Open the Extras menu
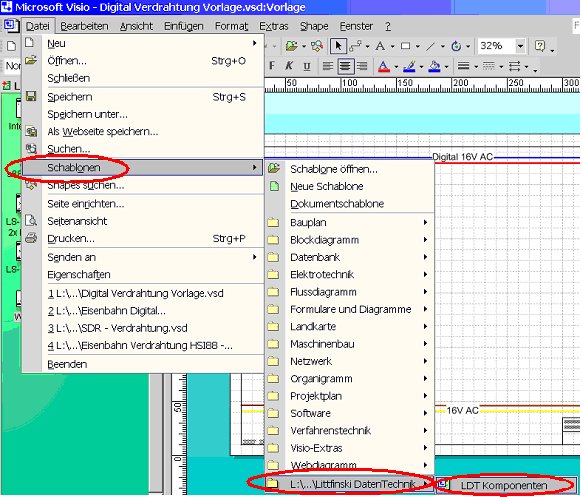The height and width of the screenshot is (497, 582). [x=274, y=26]
